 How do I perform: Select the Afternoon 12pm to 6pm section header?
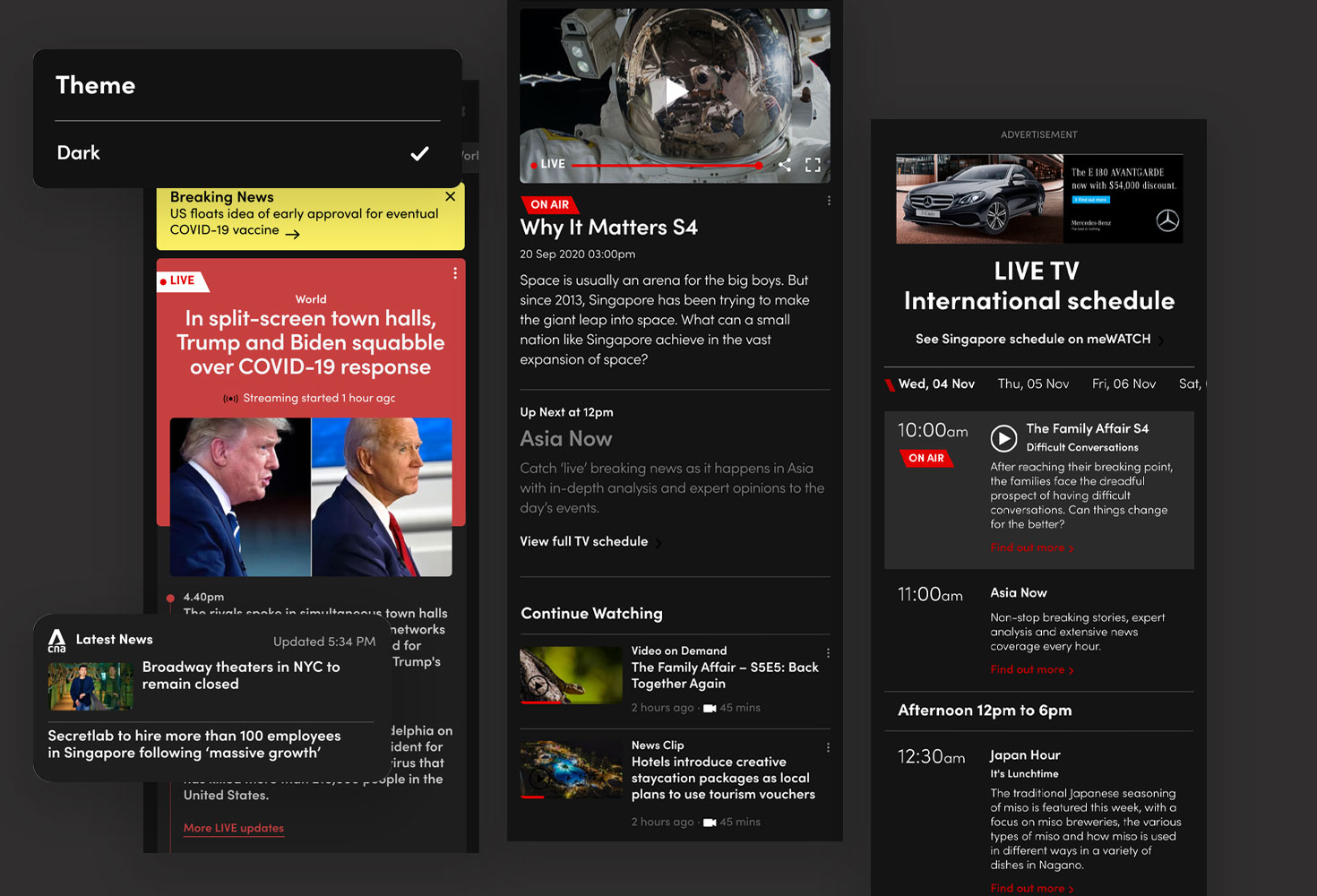pyautogui.click(x=985, y=710)
